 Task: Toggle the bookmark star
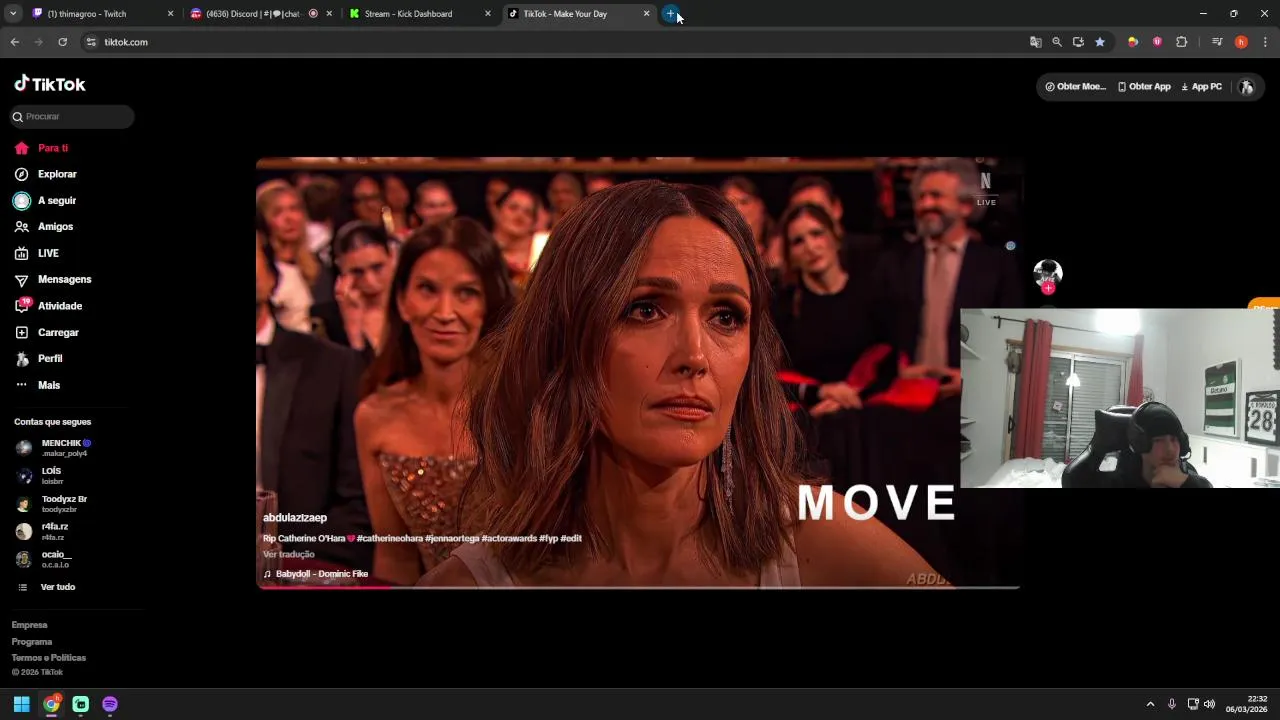[1100, 42]
